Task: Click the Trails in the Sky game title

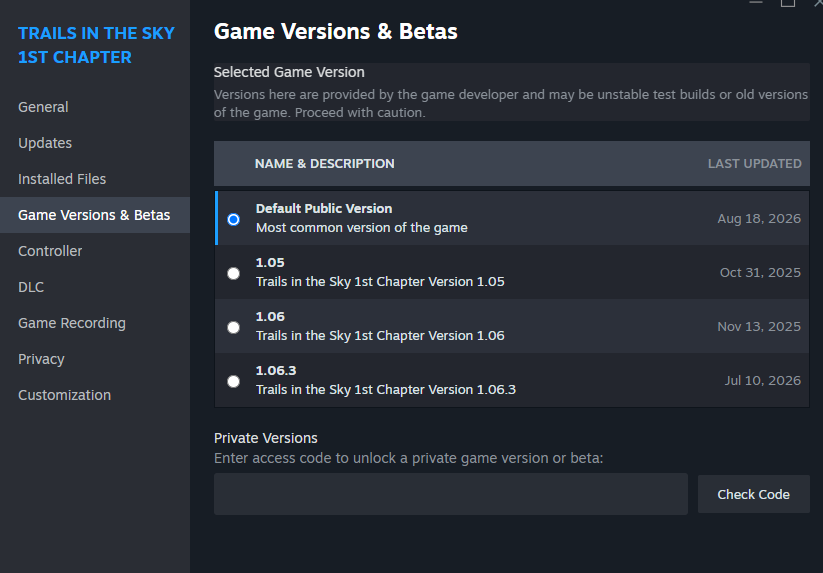Action: tap(96, 45)
